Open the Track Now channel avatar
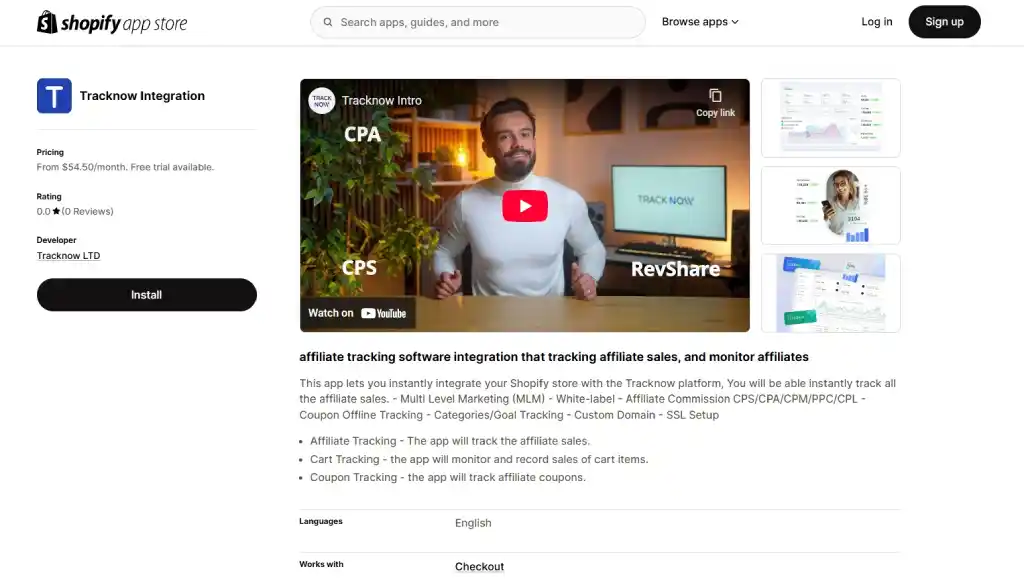Image resolution: width=1024 pixels, height=583 pixels. (321, 101)
